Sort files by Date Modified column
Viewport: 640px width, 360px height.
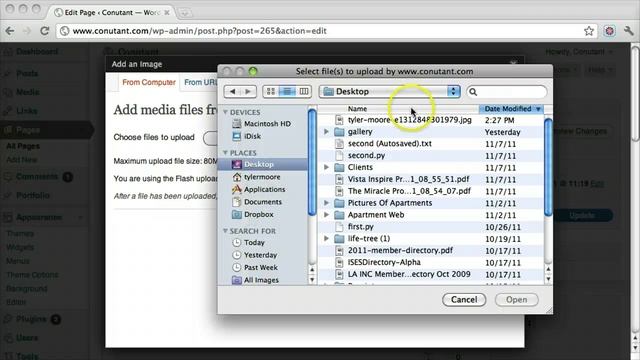click(x=512, y=109)
